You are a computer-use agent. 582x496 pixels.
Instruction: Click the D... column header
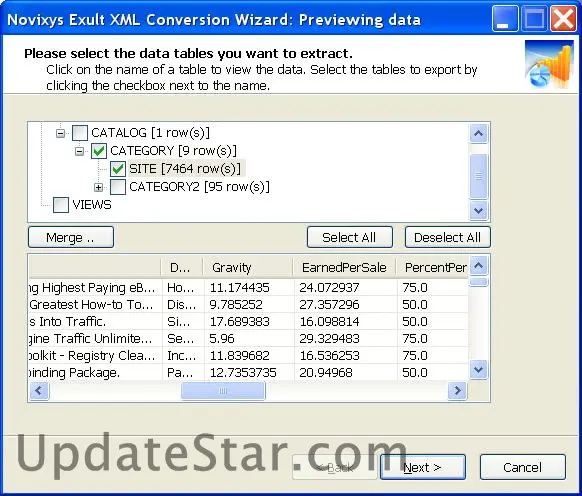tap(182, 267)
